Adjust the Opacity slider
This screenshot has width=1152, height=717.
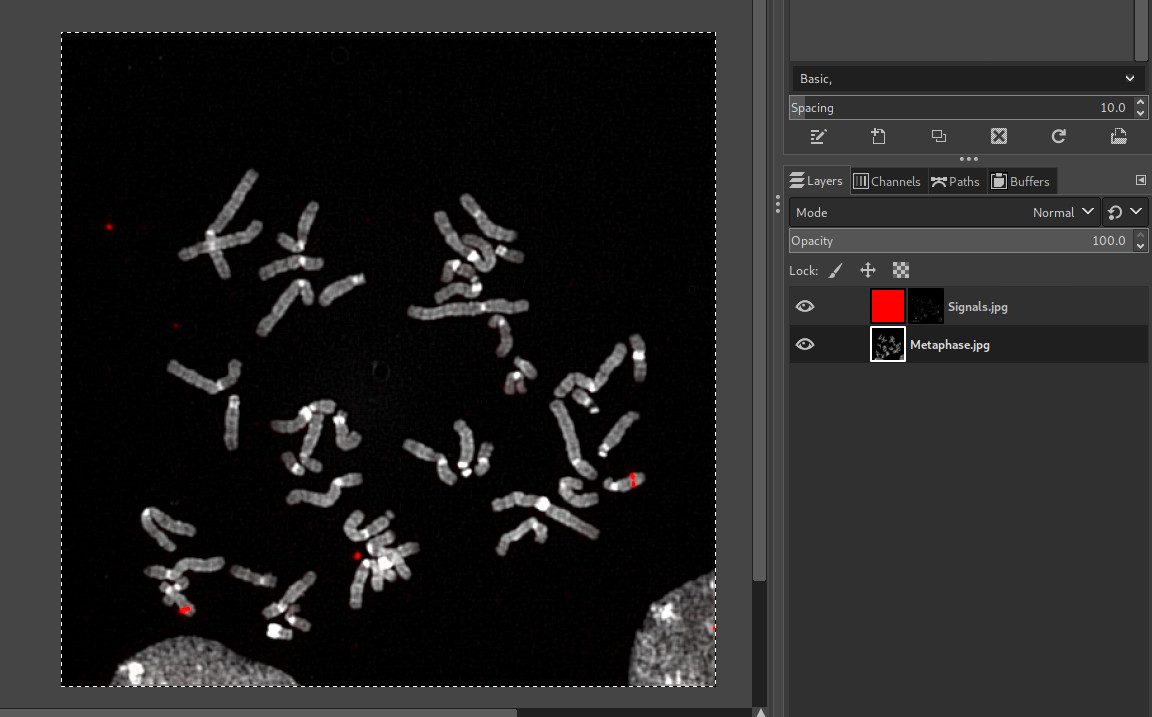[961, 241]
